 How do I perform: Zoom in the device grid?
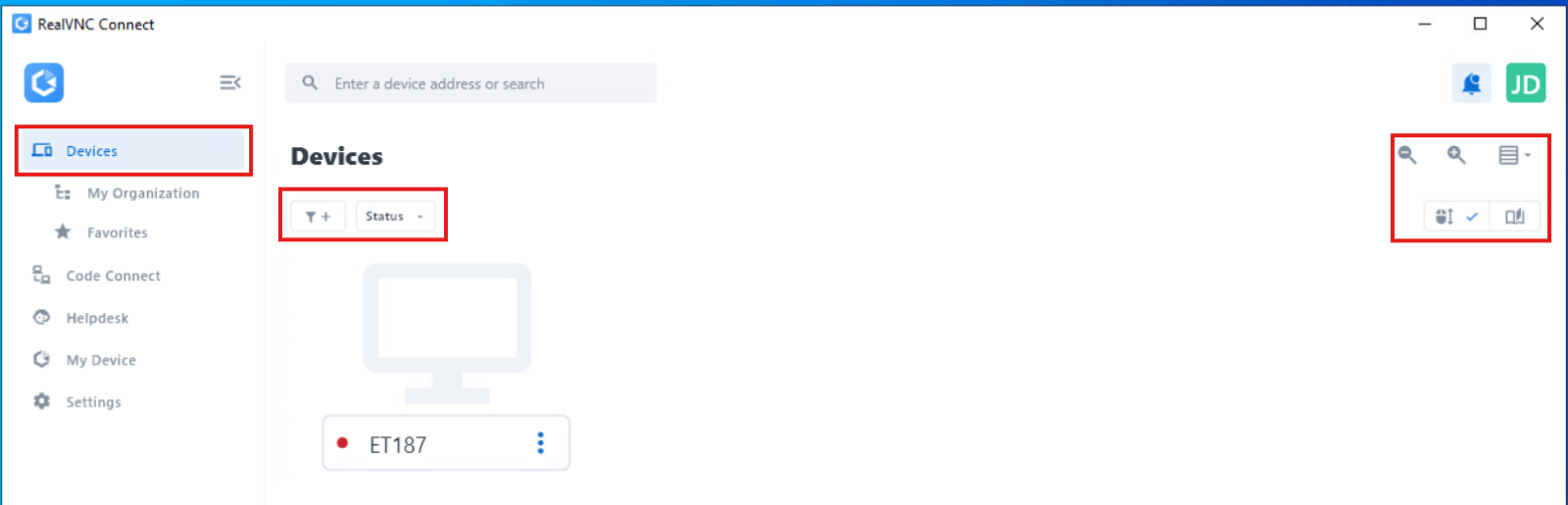tap(1456, 155)
